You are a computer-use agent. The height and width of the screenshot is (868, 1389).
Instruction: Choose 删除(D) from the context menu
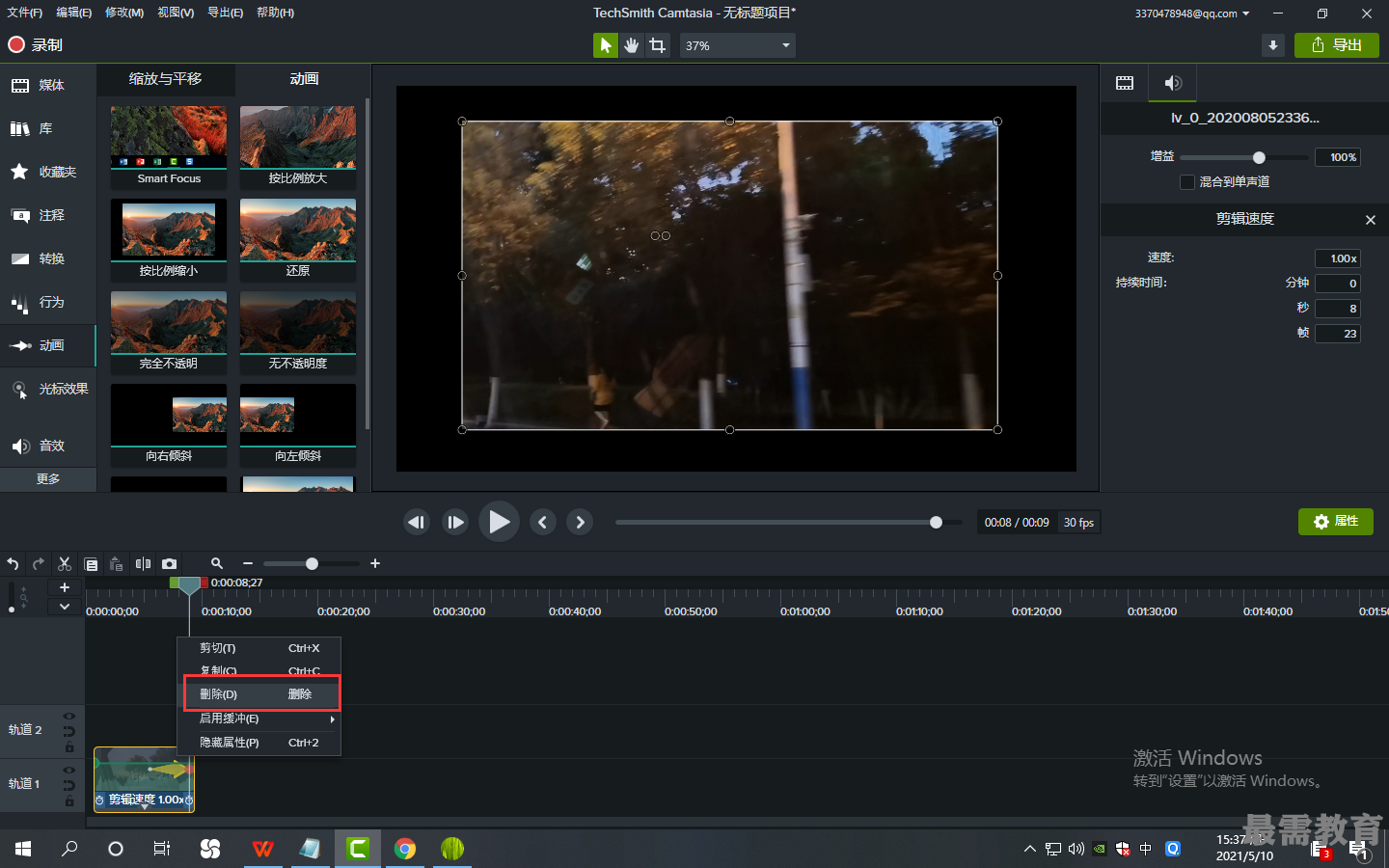(x=259, y=694)
